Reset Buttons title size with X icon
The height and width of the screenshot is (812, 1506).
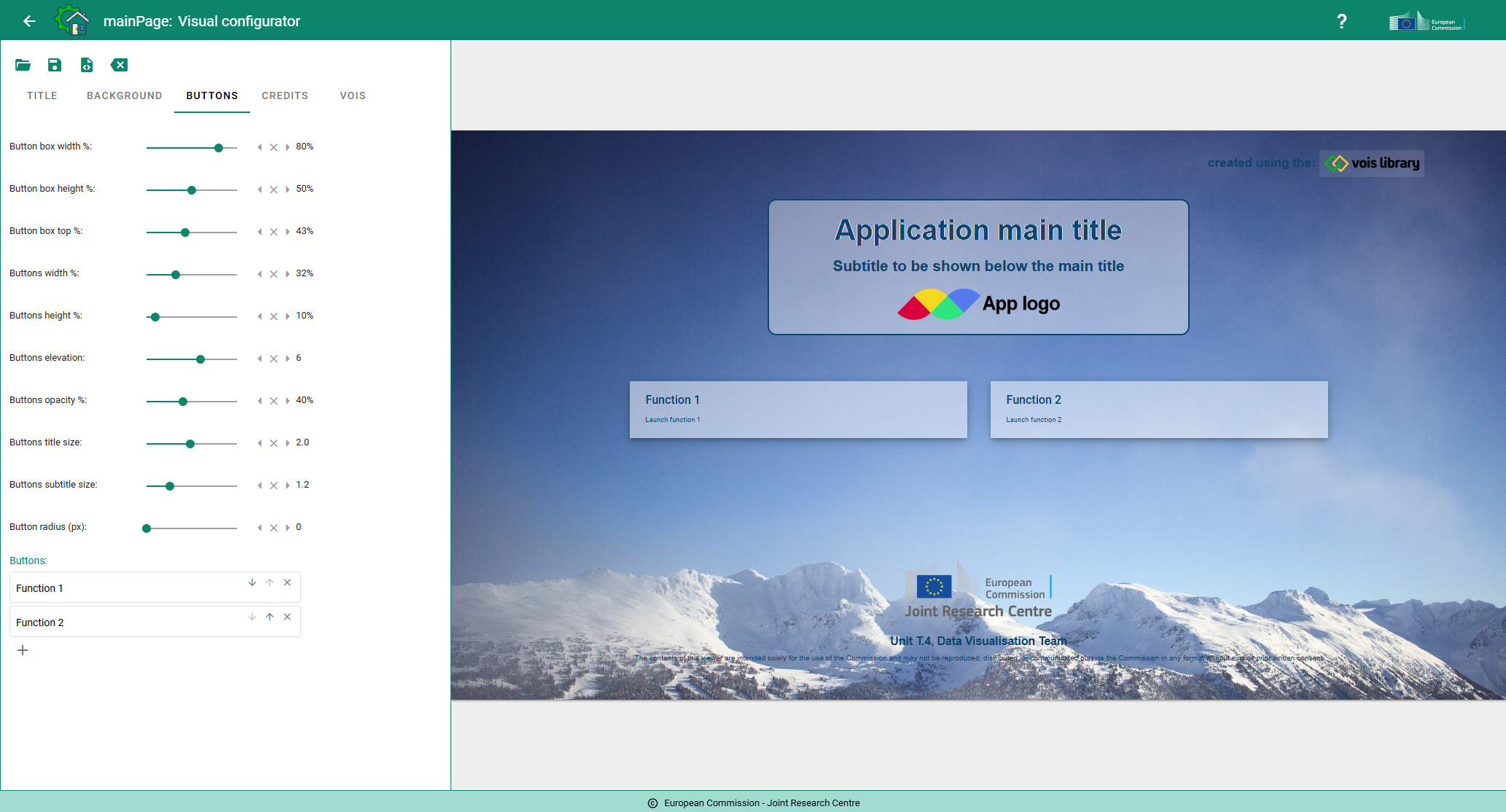coord(273,443)
